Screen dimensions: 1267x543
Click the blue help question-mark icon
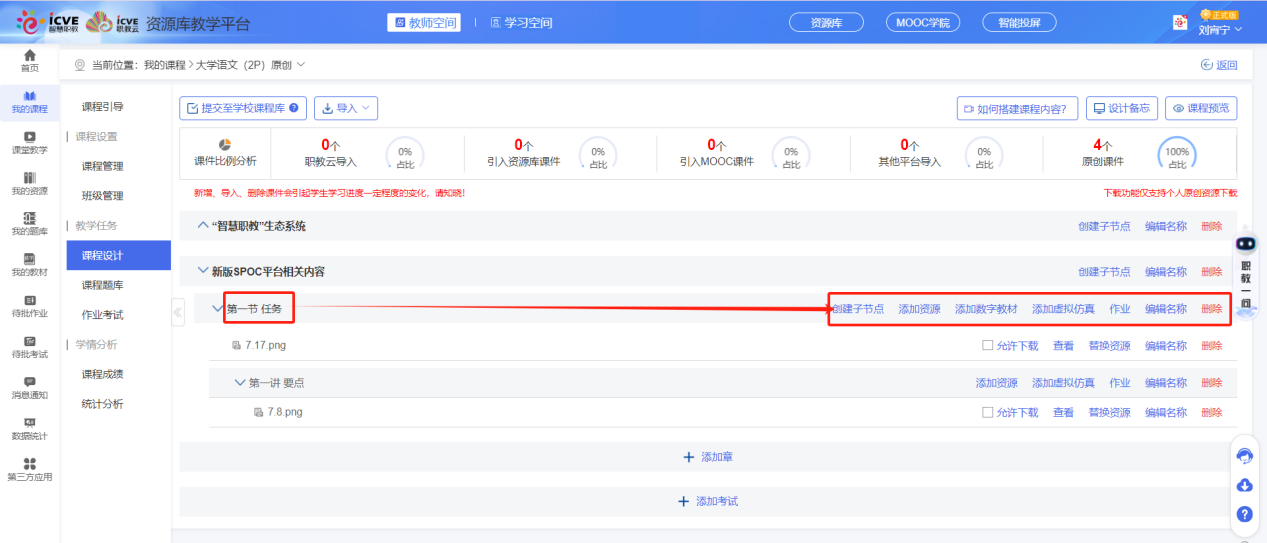(x=1245, y=514)
